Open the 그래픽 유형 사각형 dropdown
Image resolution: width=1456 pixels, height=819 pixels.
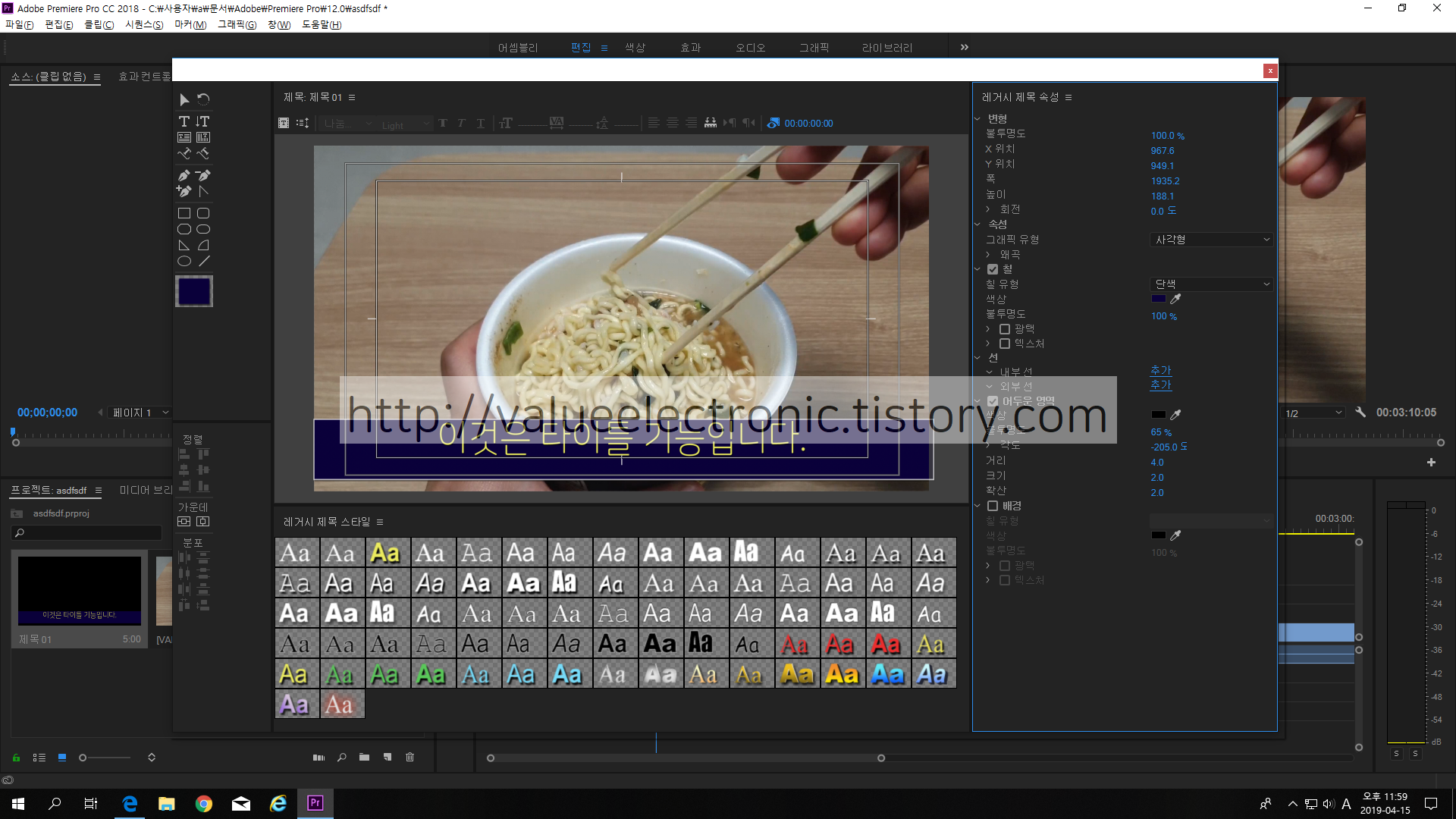pyautogui.click(x=1211, y=240)
